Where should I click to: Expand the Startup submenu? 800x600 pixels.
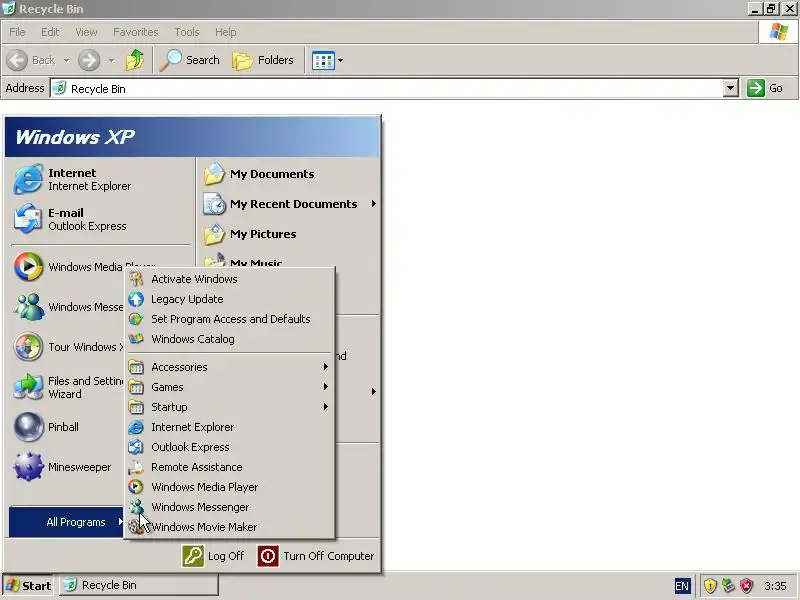[x=231, y=407]
